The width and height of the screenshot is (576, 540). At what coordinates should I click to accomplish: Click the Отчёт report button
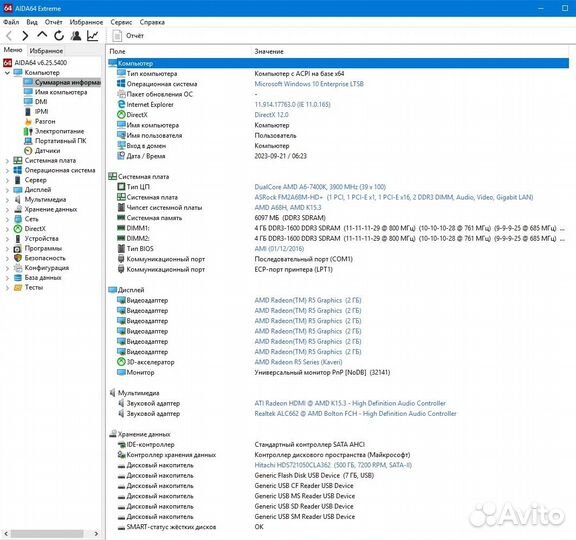point(128,36)
